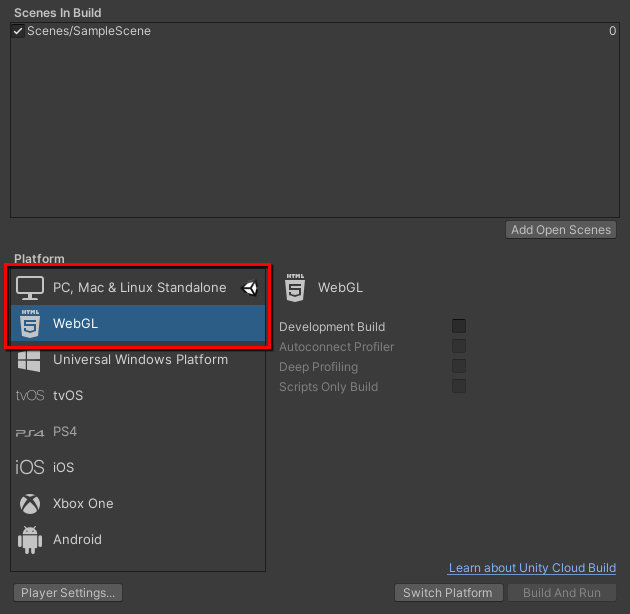Choose the tvOS platform label

tap(68, 395)
